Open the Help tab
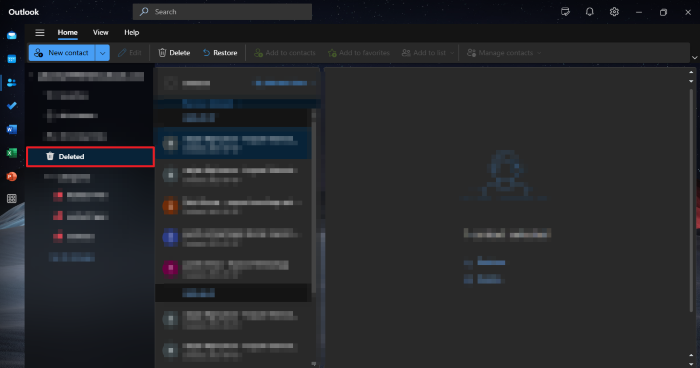Image resolution: width=700 pixels, height=368 pixels. (x=131, y=33)
